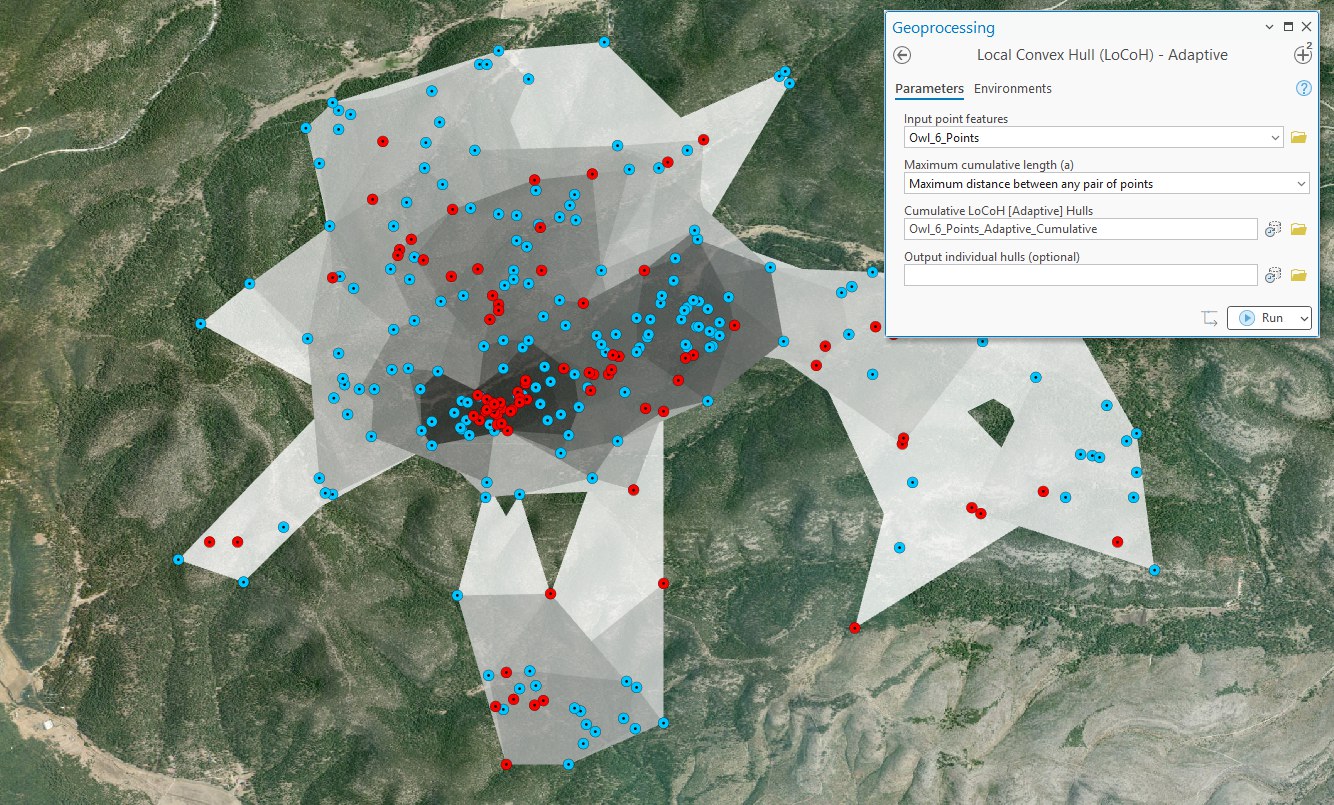Click database icon beside Cumulative LoCoH Hulls
1334x805 pixels.
[x=1273, y=229]
